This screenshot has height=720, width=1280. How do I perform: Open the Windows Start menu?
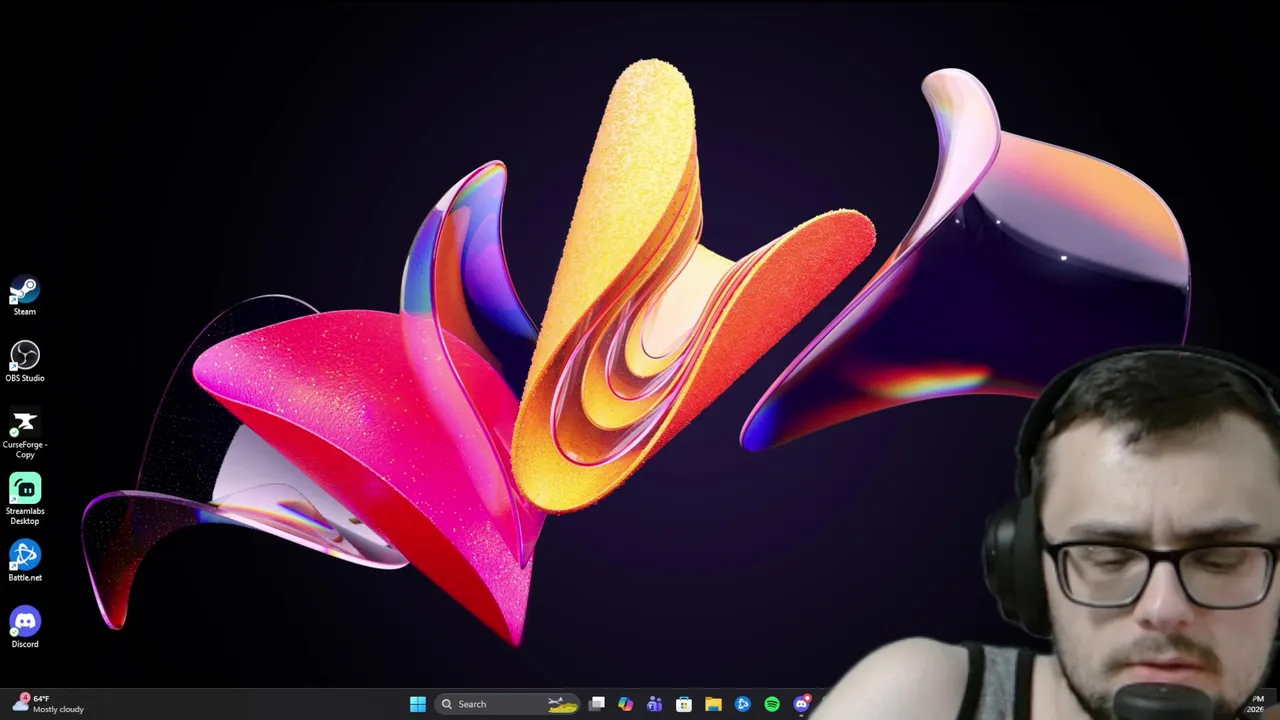point(418,704)
